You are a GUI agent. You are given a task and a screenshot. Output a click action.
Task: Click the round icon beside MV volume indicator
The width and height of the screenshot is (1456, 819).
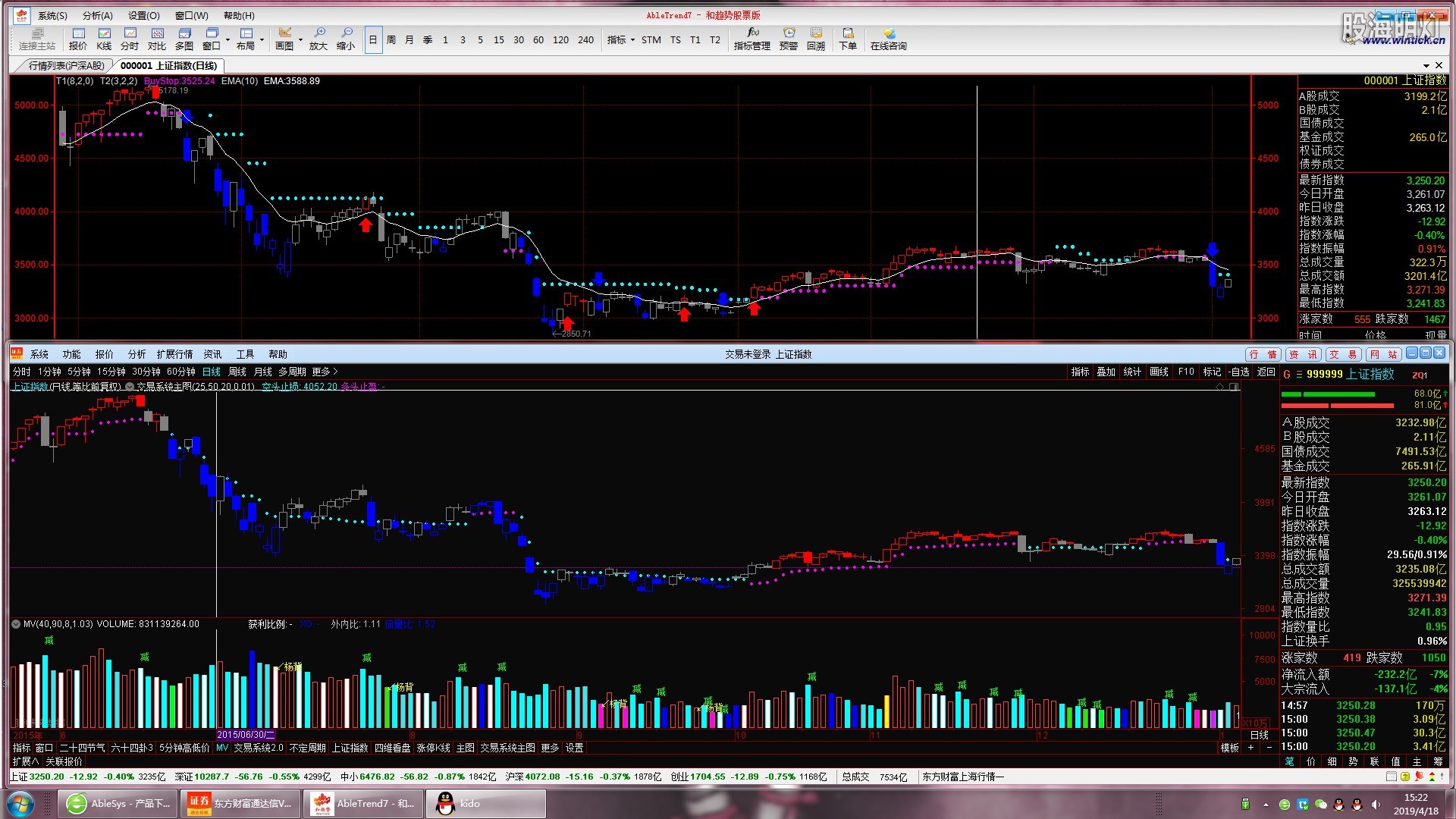(x=16, y=624)
